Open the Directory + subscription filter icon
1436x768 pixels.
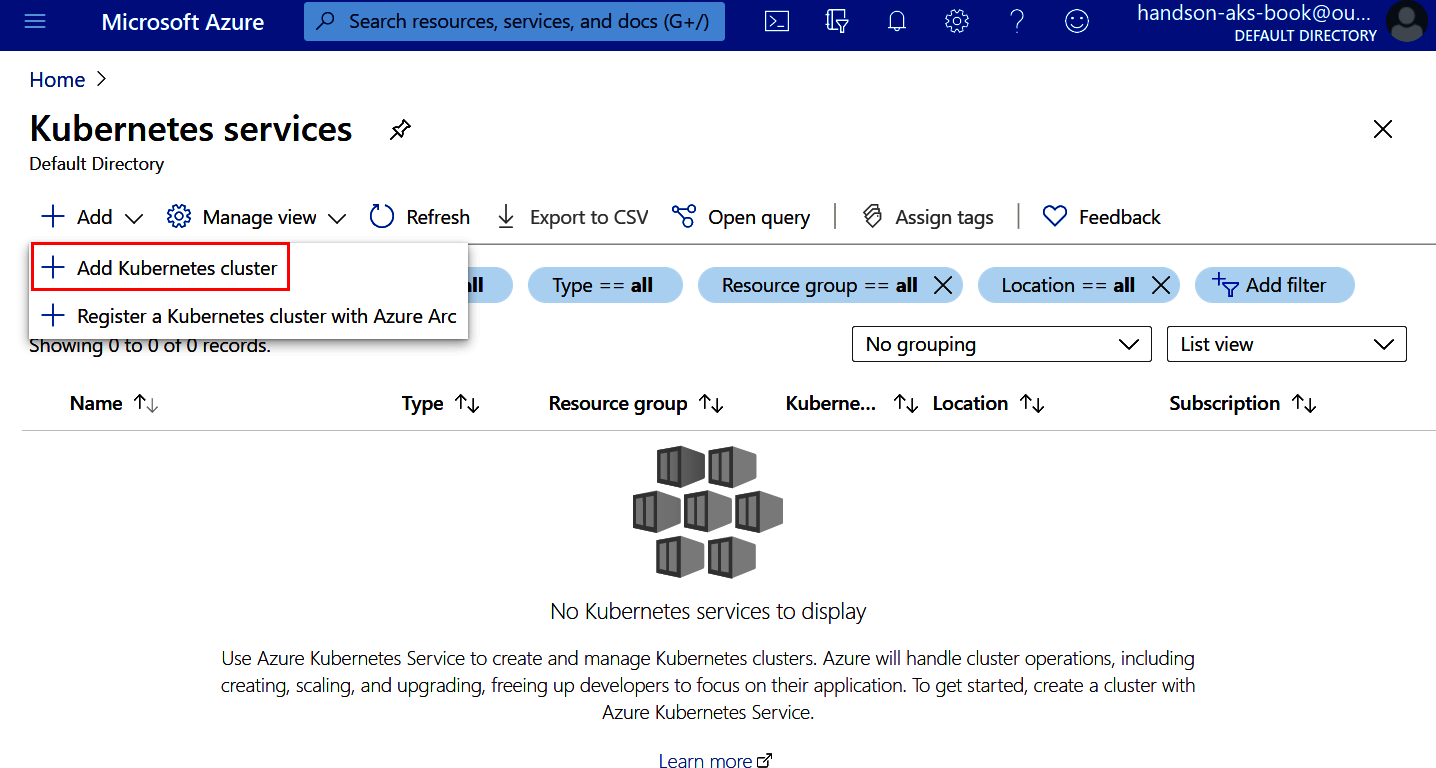pyautogui.click(x=837, y=21)
